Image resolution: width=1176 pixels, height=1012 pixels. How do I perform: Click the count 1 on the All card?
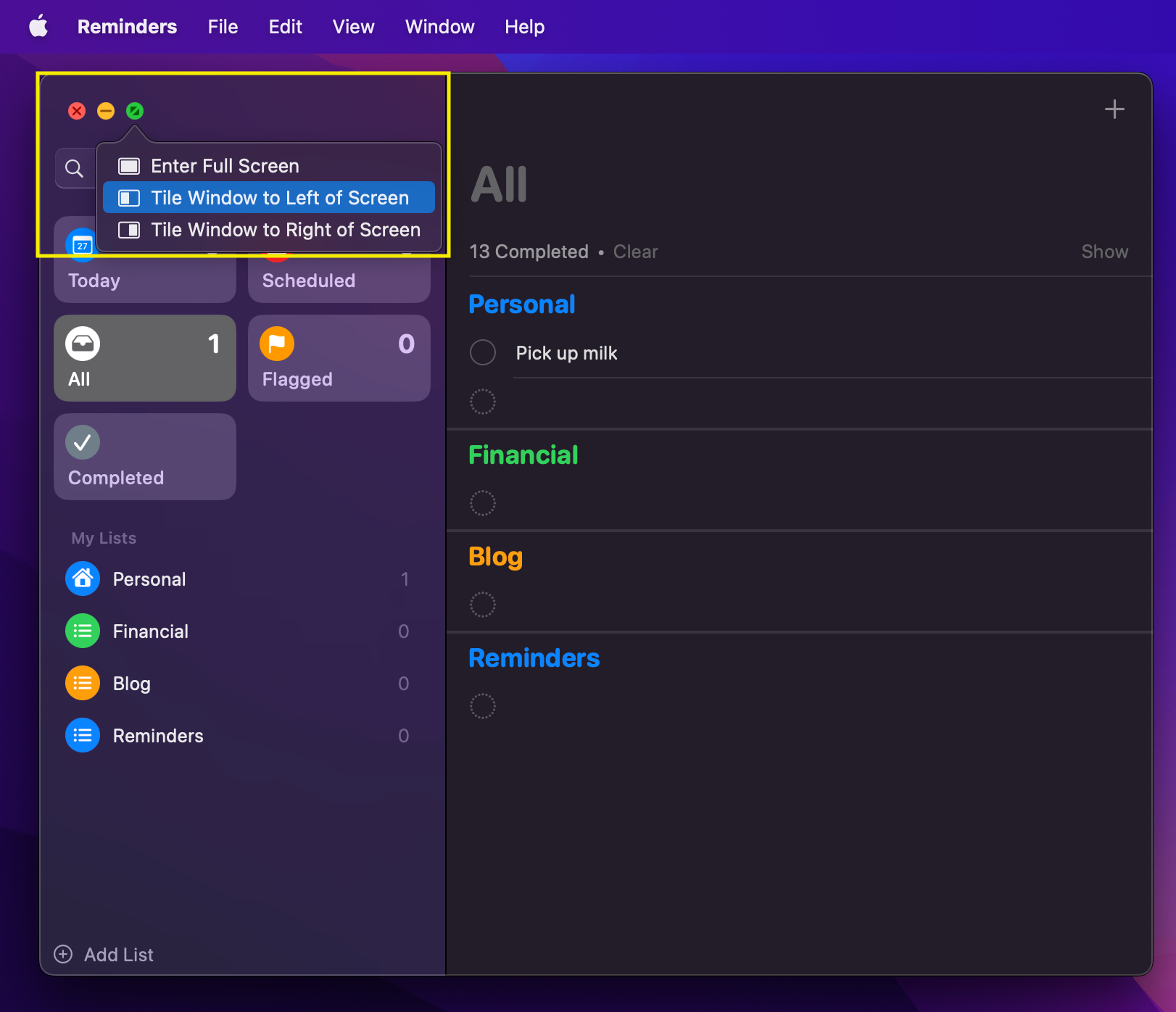point(214,344)
